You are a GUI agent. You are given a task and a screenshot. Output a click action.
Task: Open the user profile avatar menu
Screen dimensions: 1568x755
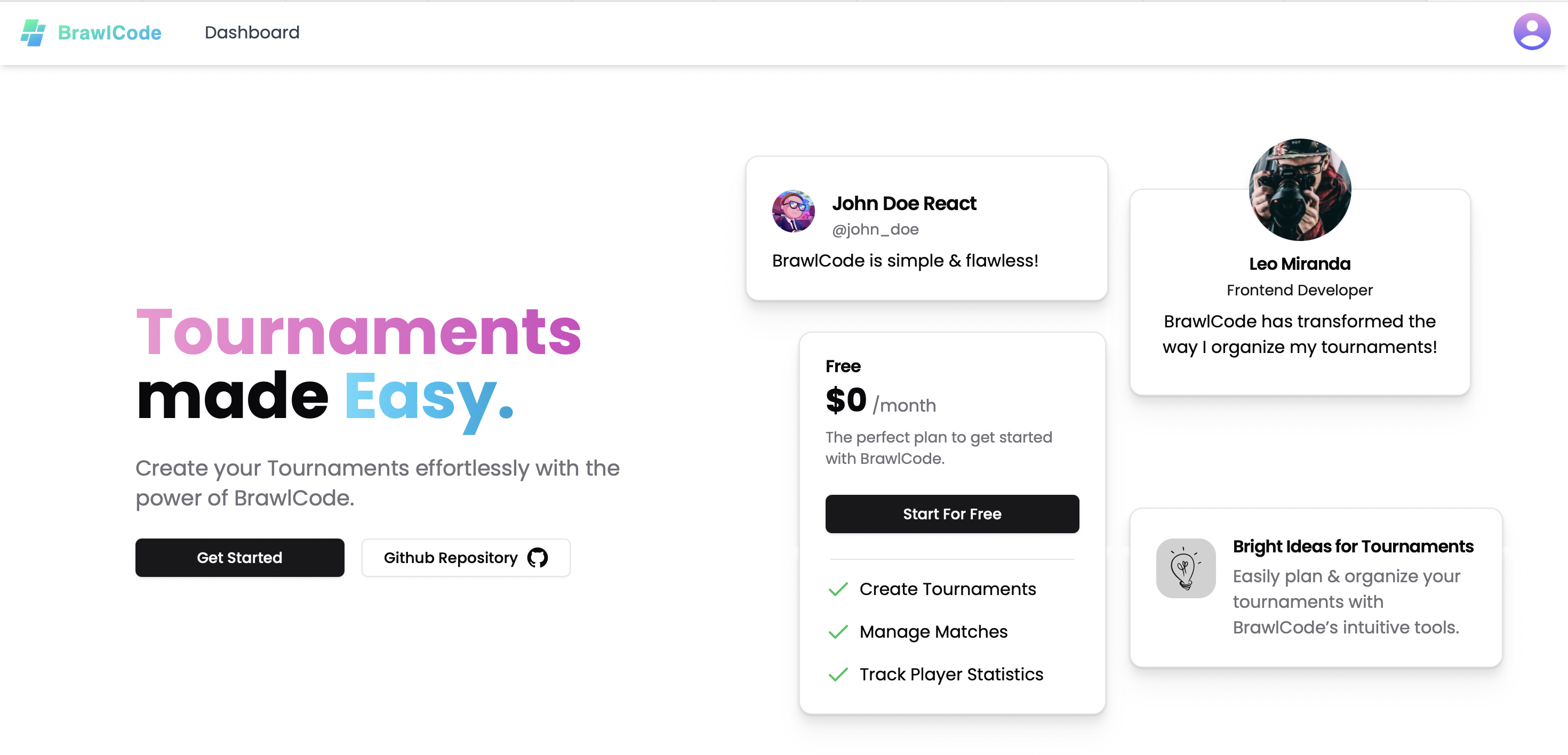tap(1532, 31)
